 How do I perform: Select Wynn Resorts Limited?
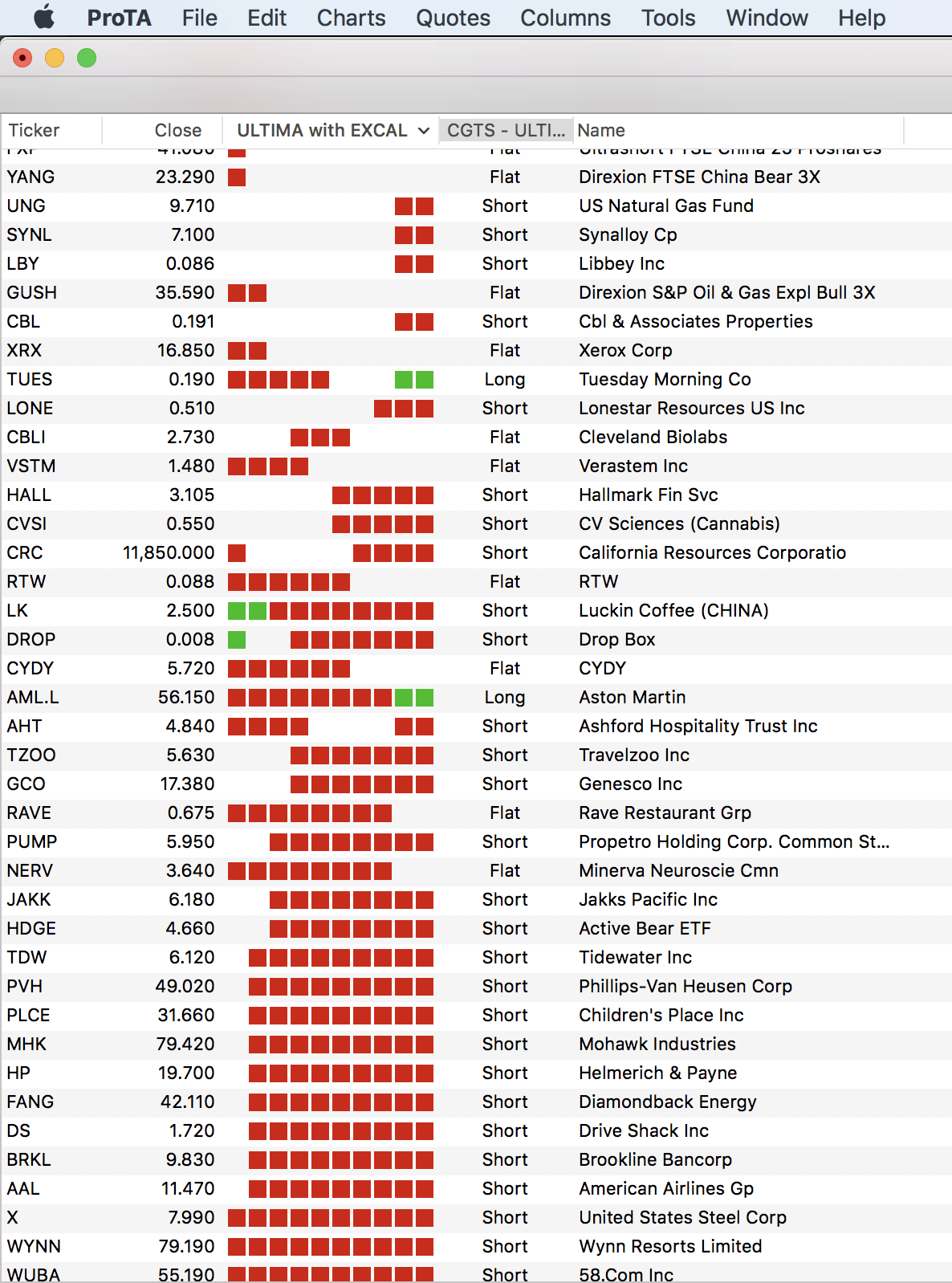click(x=670, y=1246)
